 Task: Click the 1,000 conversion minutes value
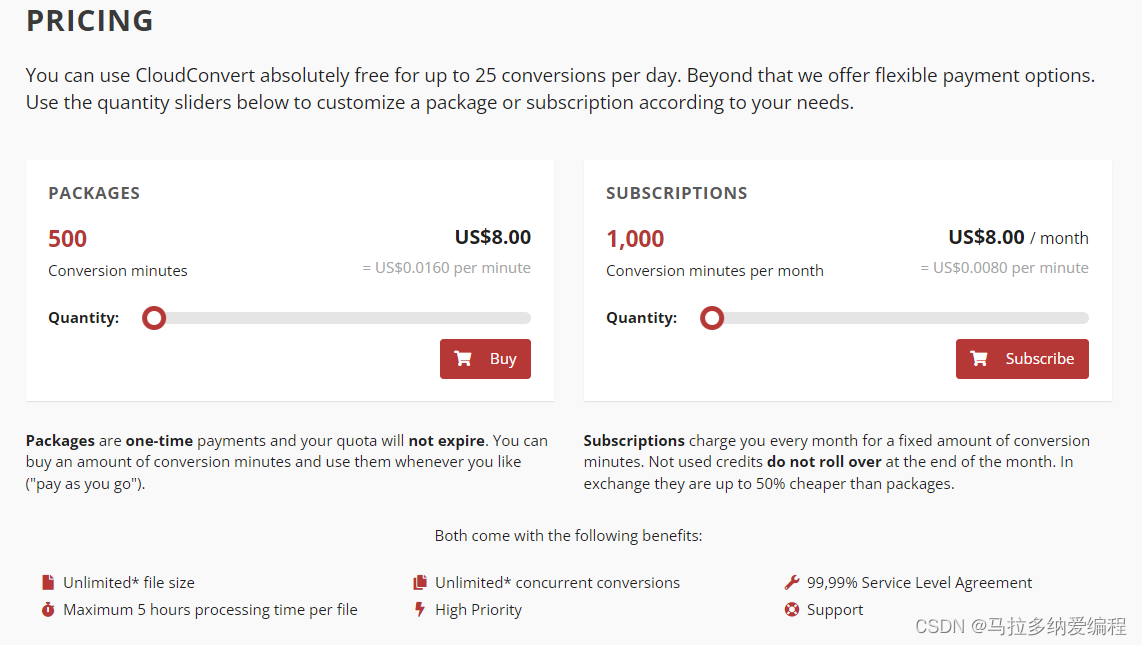(x=635, y=239)
